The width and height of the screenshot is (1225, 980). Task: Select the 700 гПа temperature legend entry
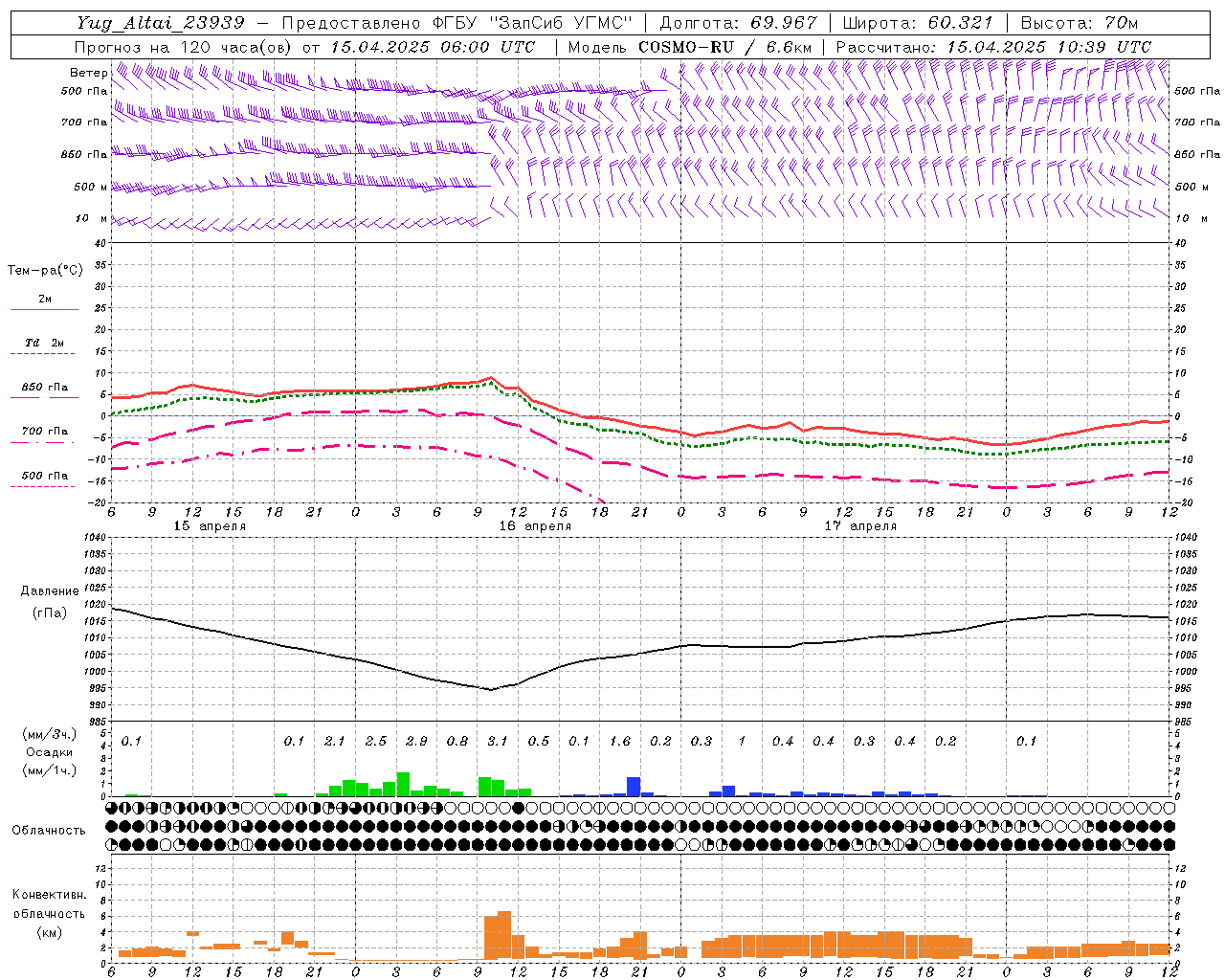pyautogui.click(x=45, y=432)
